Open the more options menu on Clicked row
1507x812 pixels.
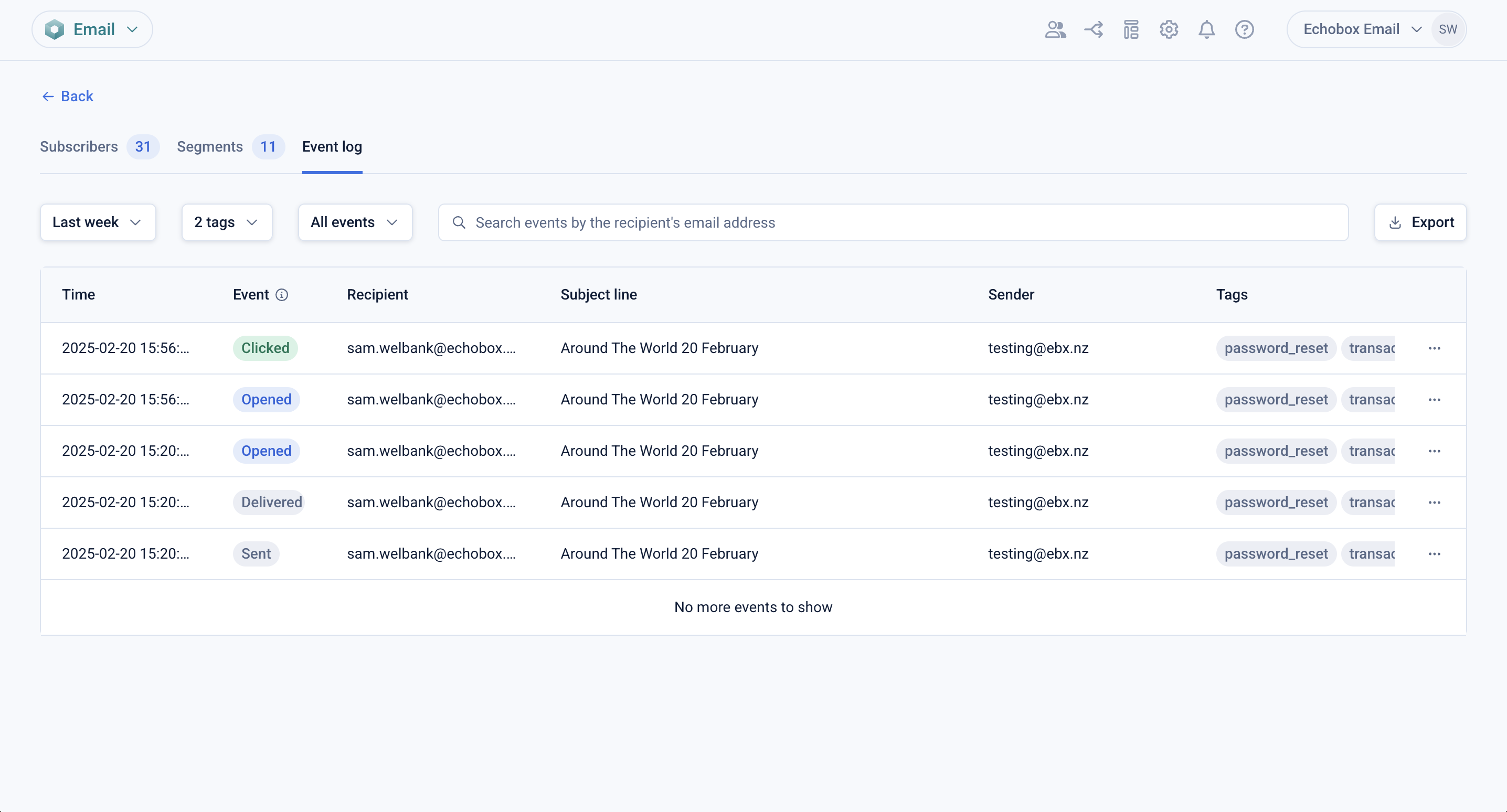click(1434, 348)
